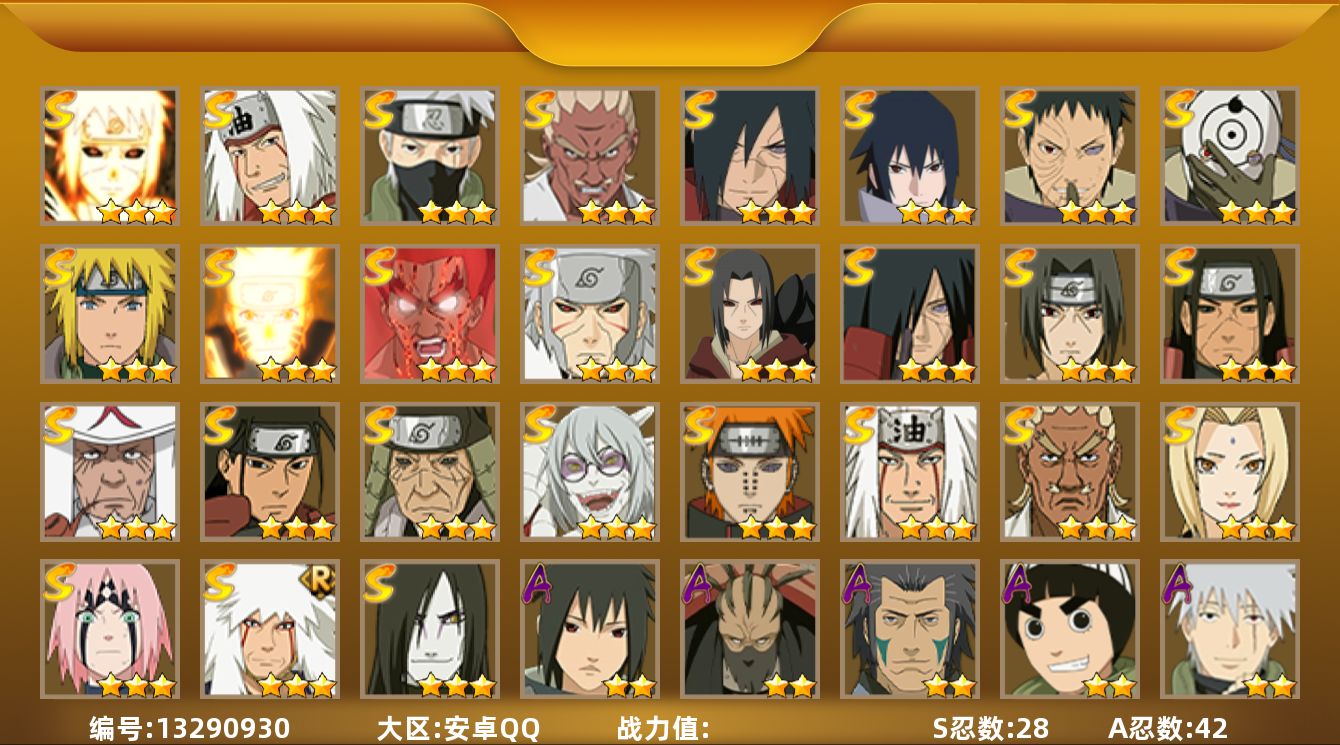Select the A-rank masked ninja with striped hair

749,629
